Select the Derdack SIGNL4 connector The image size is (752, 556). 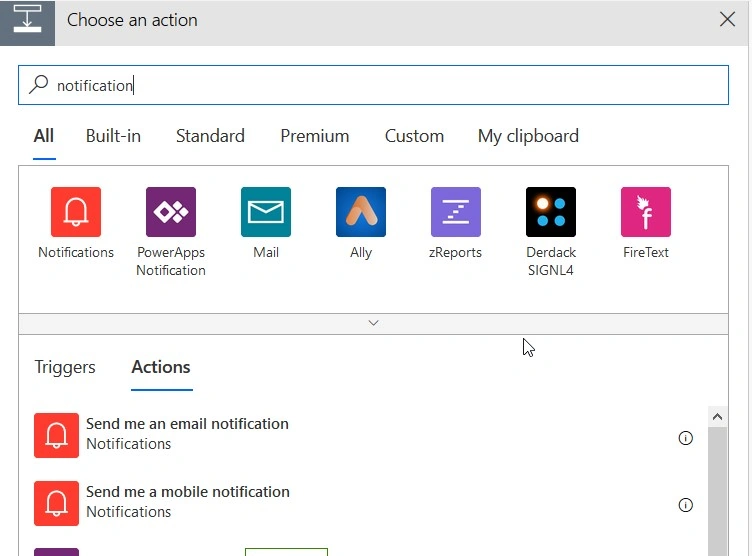pos(551,212)
